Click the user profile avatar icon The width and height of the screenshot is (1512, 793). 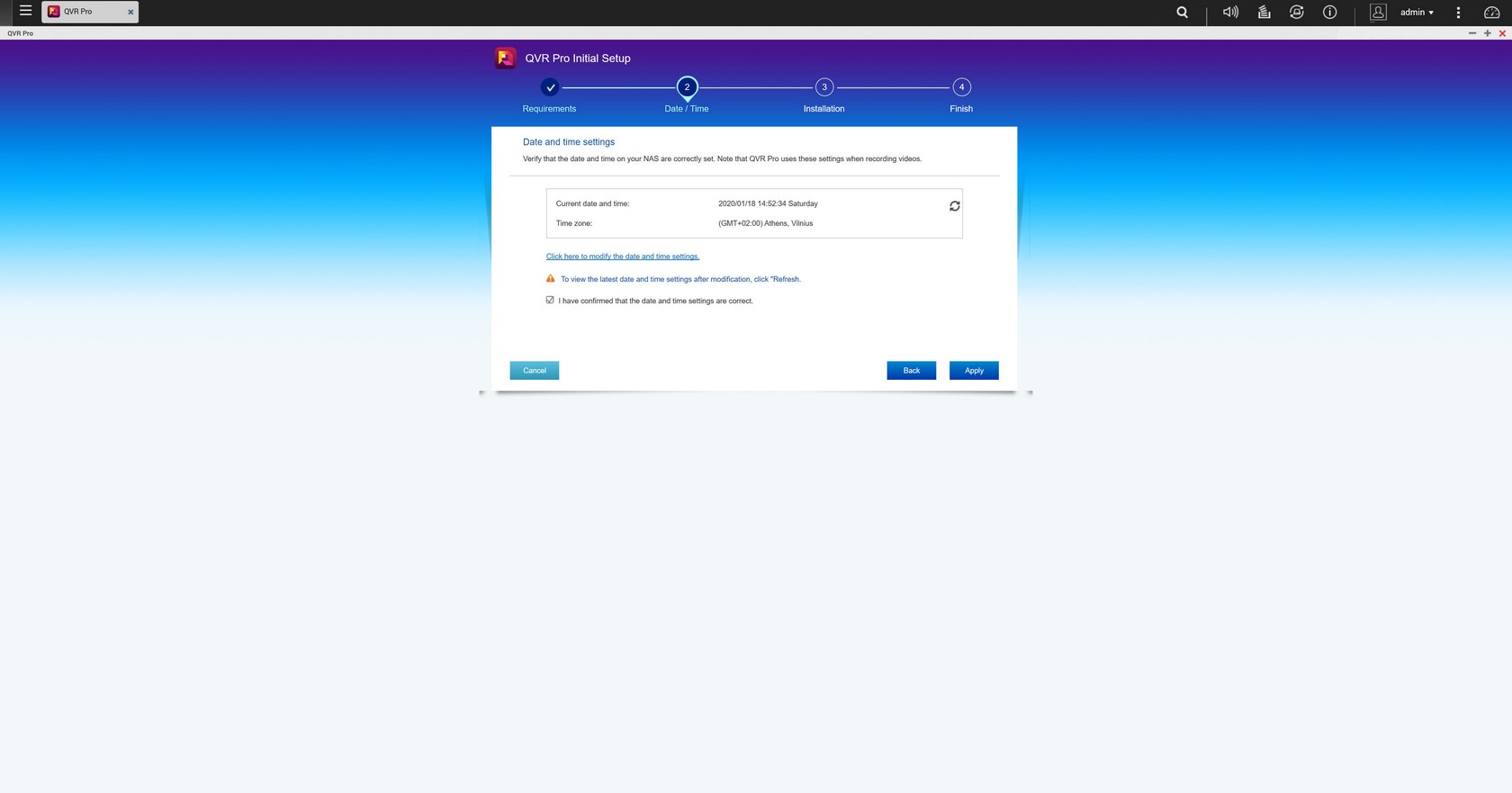(x=1378, y=12)
